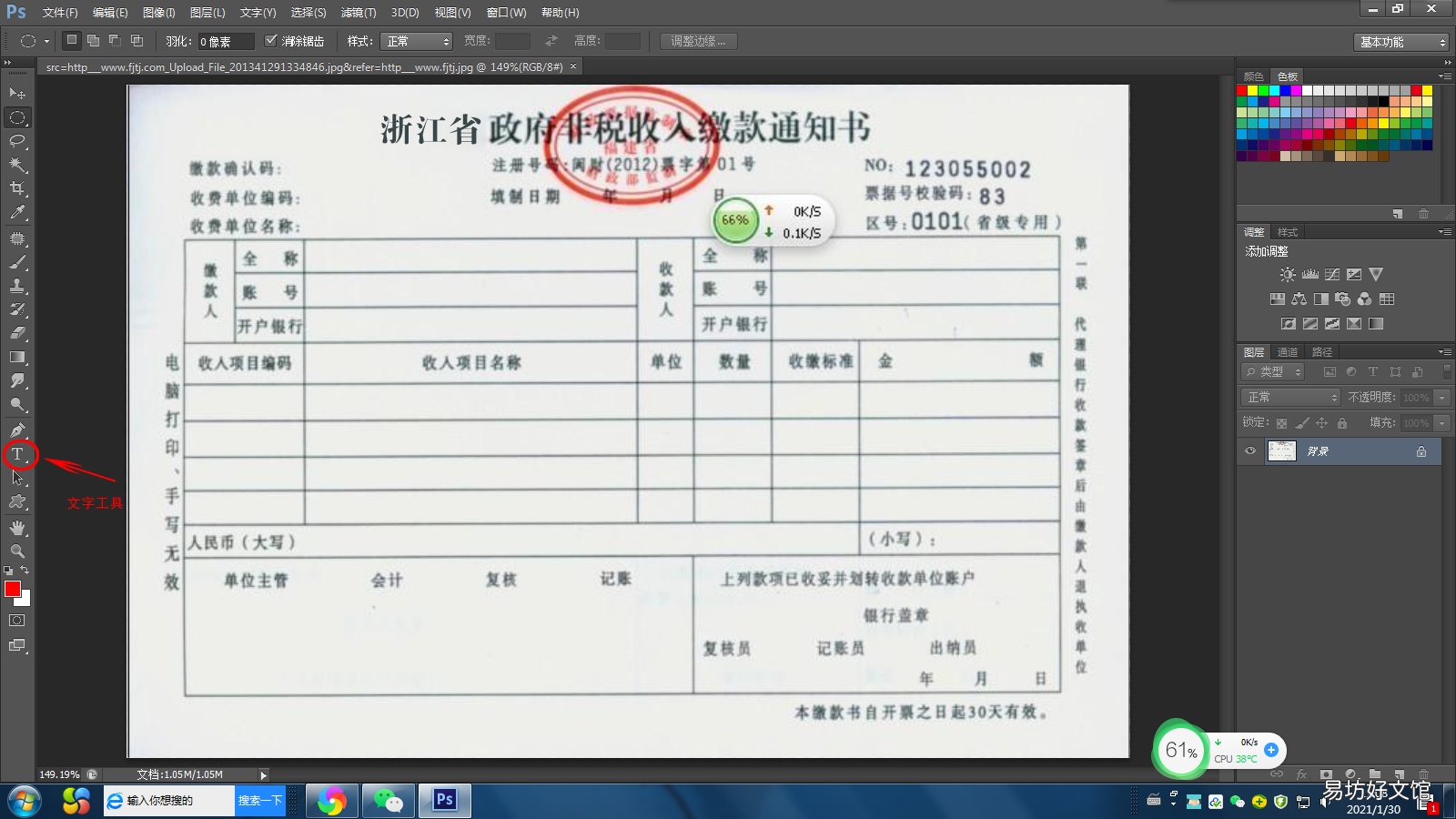The height and width of the screenshot is (819, 1456).
Task: Click the 调整边缘 button
Action: point(699,41)
